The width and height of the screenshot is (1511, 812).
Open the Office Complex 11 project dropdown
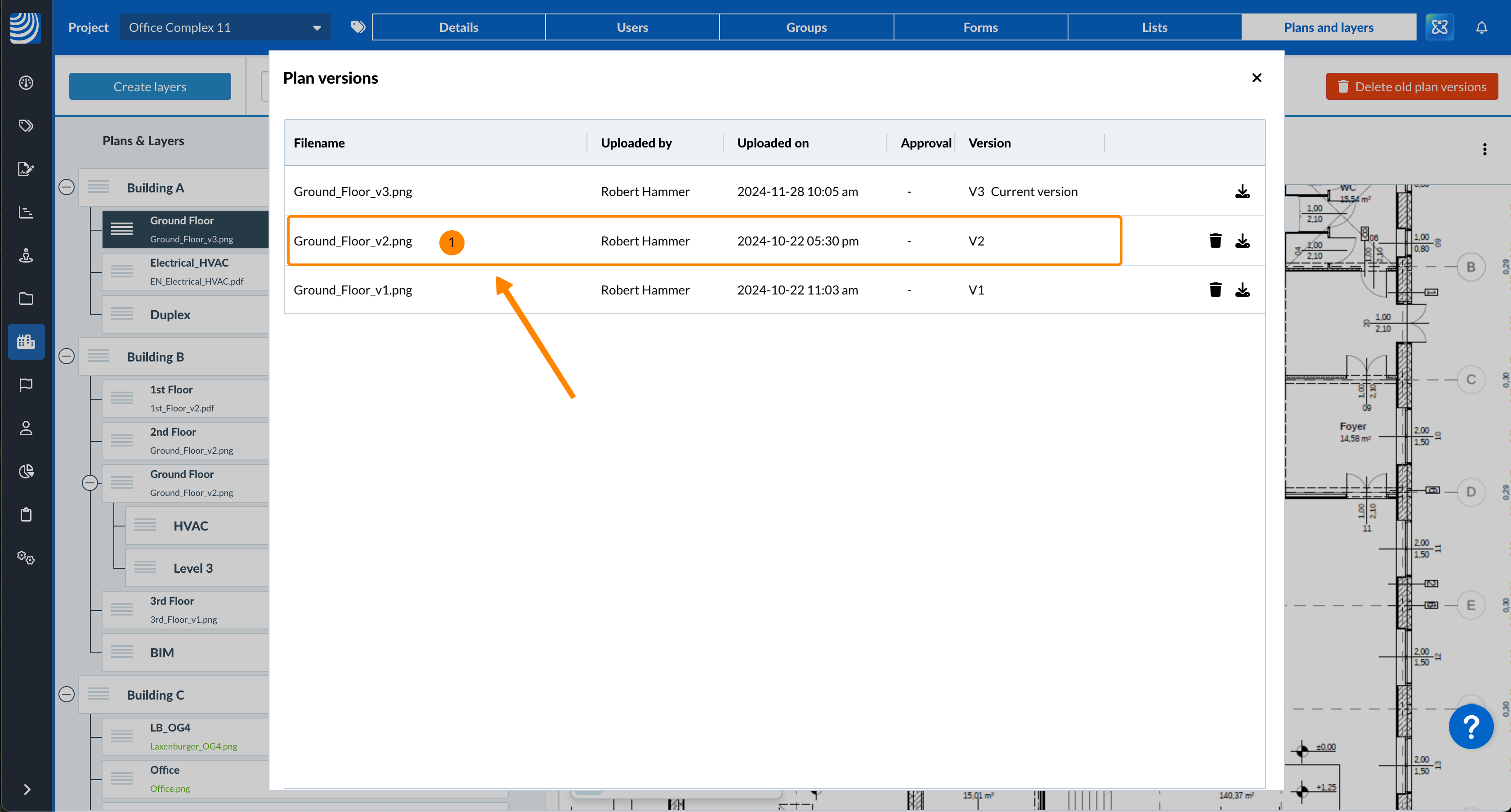[x=225, y=27]
